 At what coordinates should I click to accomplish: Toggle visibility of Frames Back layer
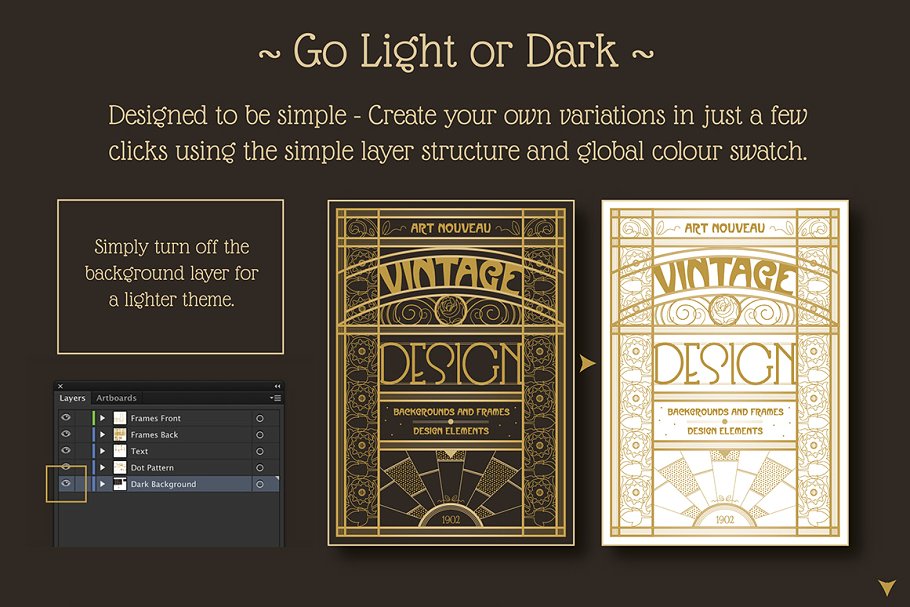click(x=66, y=434)
